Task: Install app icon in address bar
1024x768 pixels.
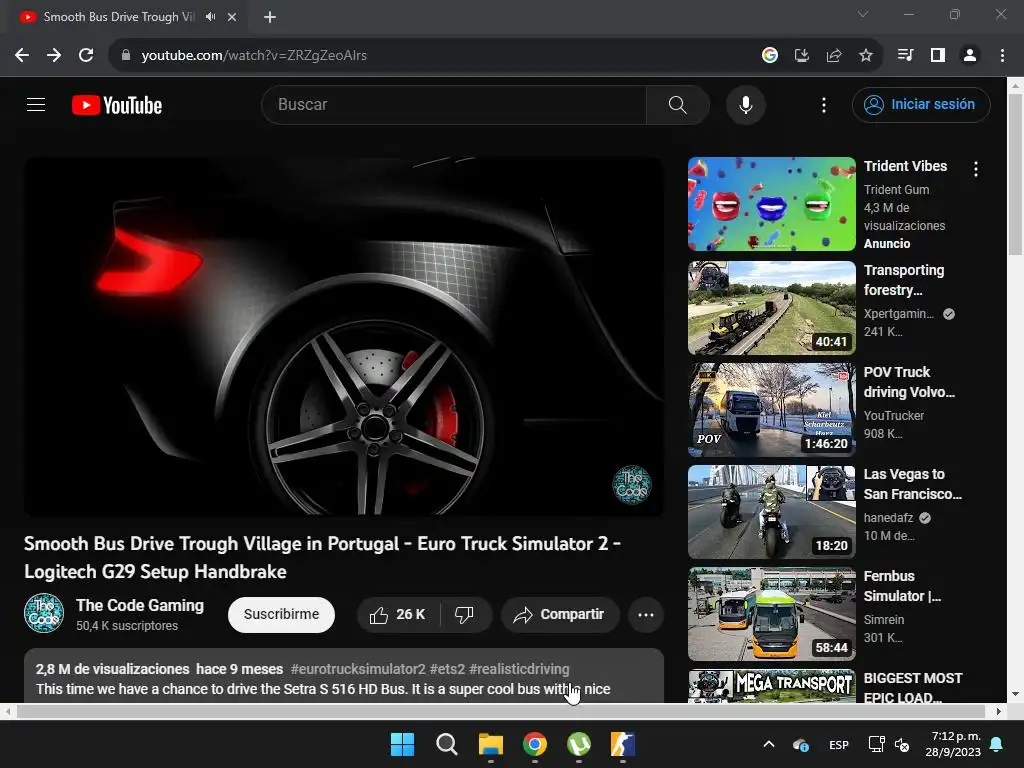Action: (x=801, y=56)
